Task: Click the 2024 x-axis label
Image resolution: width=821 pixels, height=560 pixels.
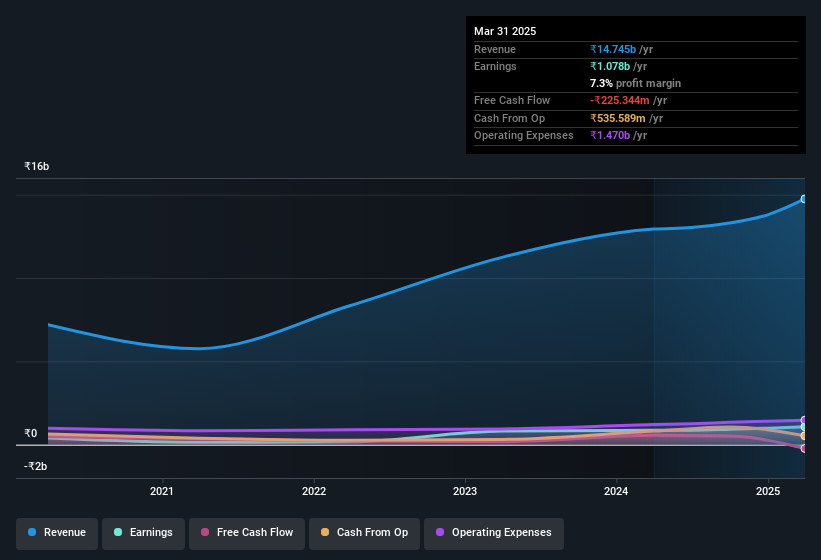Action: (x=616, y=491)
